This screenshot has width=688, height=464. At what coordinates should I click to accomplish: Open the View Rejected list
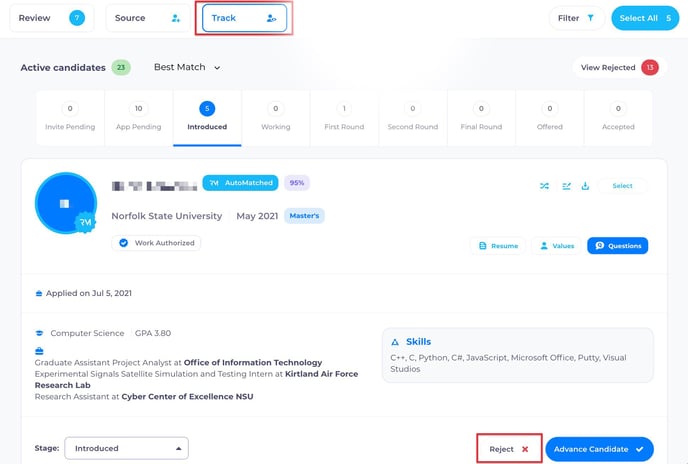pyautogui.click(x=620, y=68)
